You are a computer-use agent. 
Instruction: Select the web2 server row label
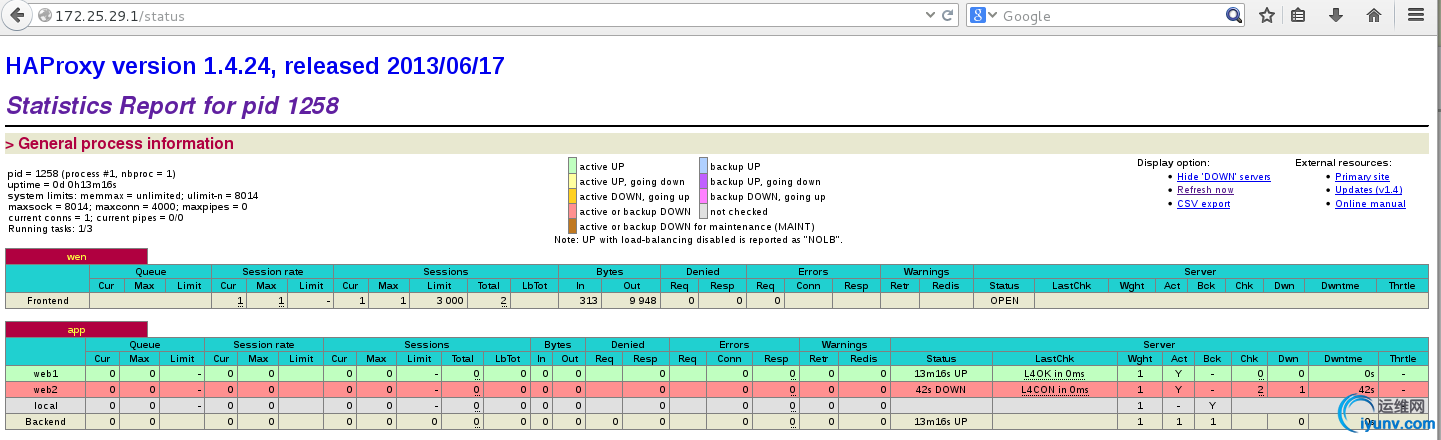pos(46,389)
